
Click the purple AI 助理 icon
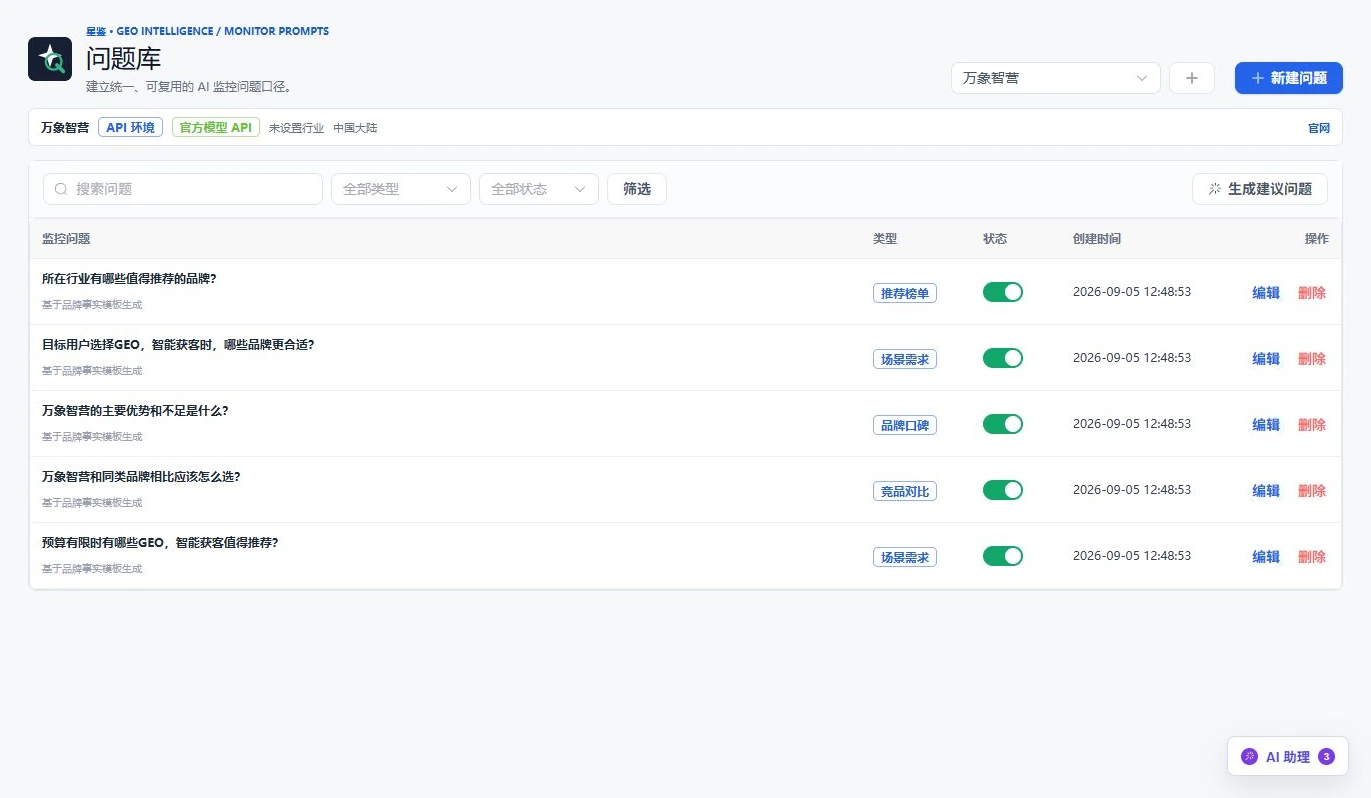click(1249, 757)
